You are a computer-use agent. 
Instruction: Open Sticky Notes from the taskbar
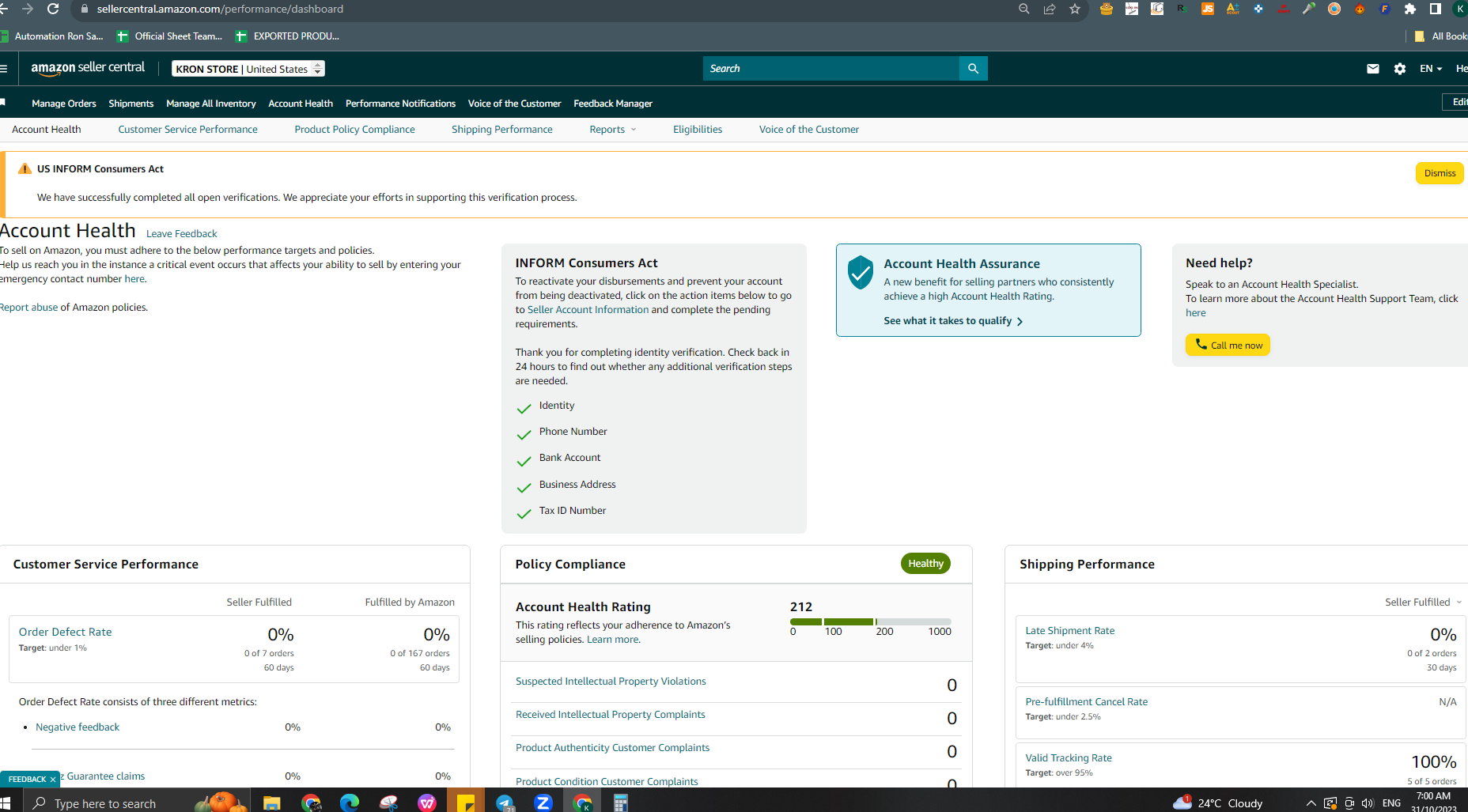466,803
